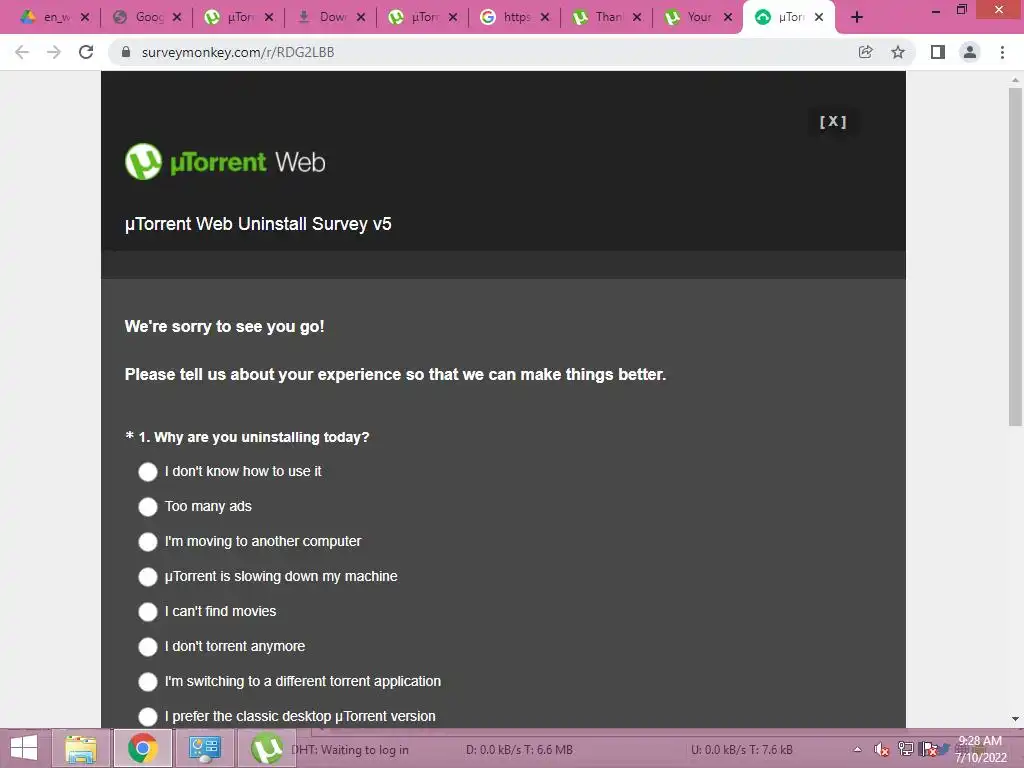The image size is (1024, 768).
Task: Close the "en_w" tab
Action: (x=85, y=18)
